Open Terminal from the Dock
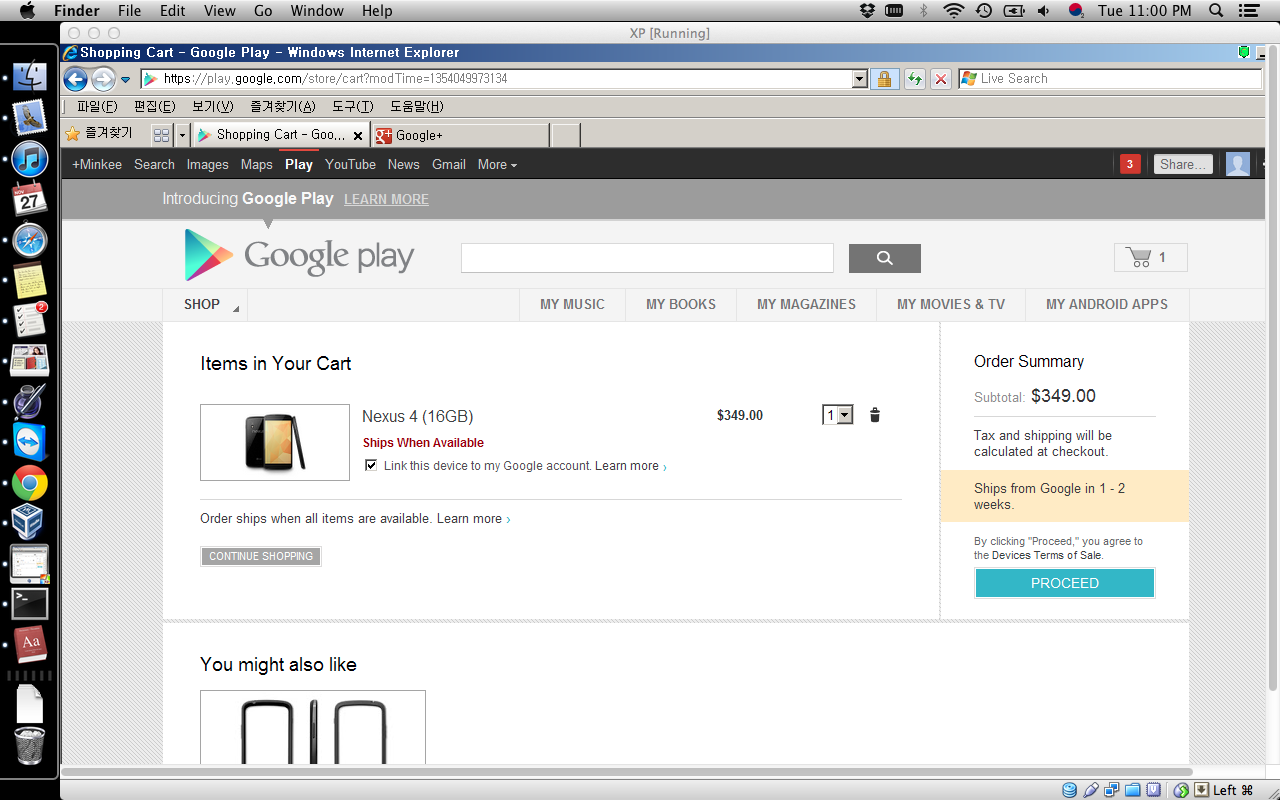This screenshot has width=1280, height=800. (30, 604)
